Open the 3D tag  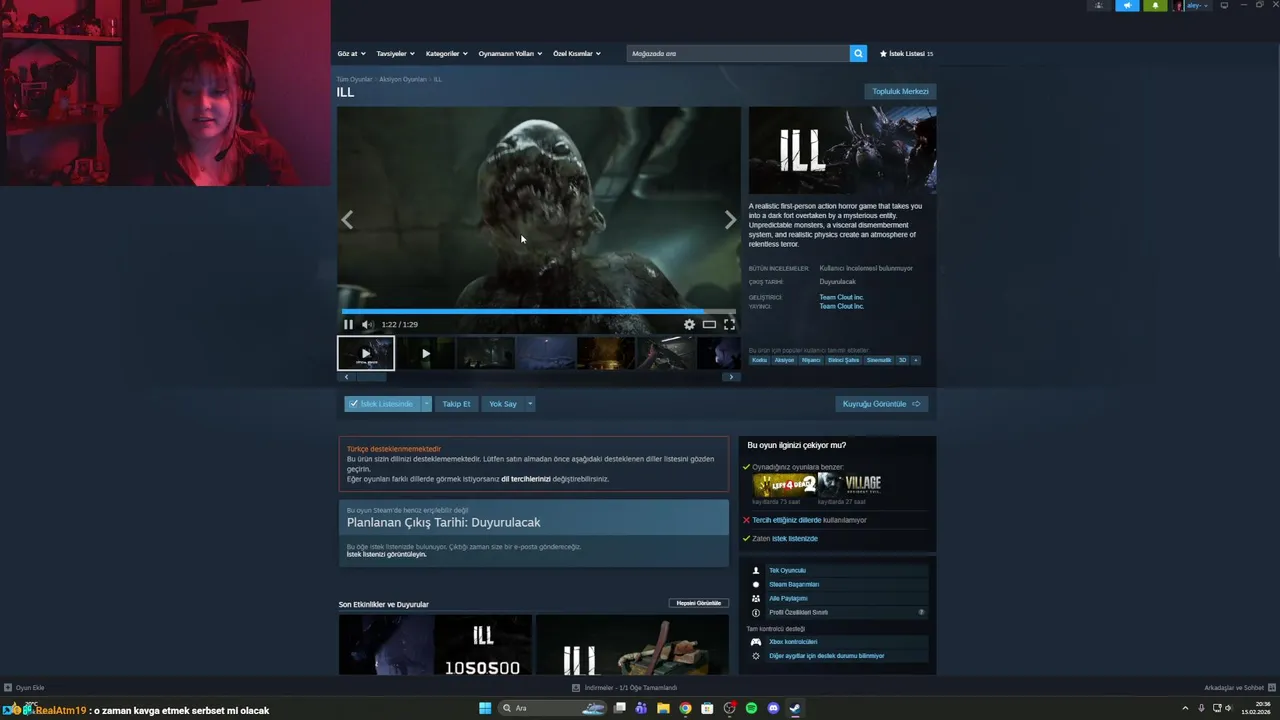click(x=902, y=360)
